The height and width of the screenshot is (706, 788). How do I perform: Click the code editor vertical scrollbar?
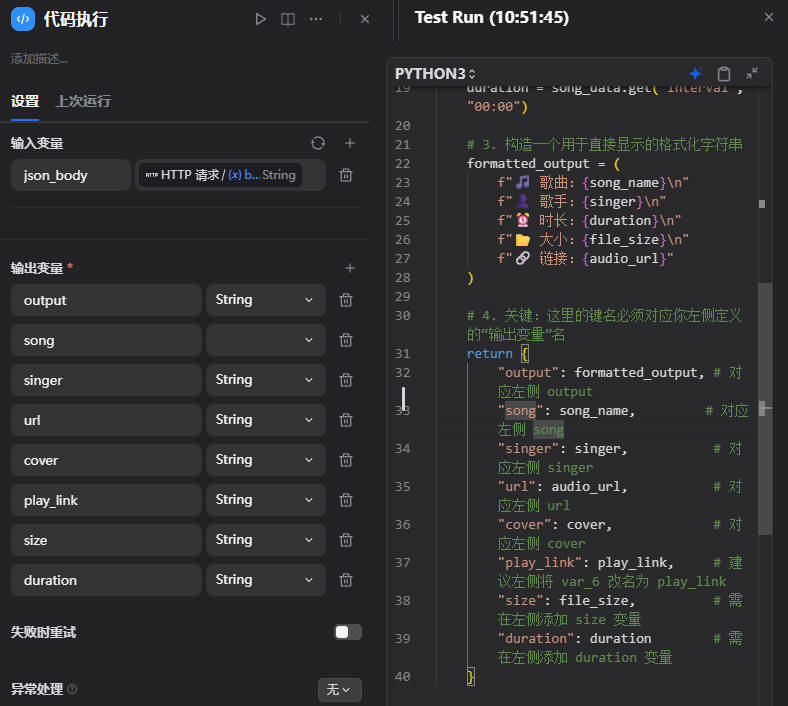(764, 409)
